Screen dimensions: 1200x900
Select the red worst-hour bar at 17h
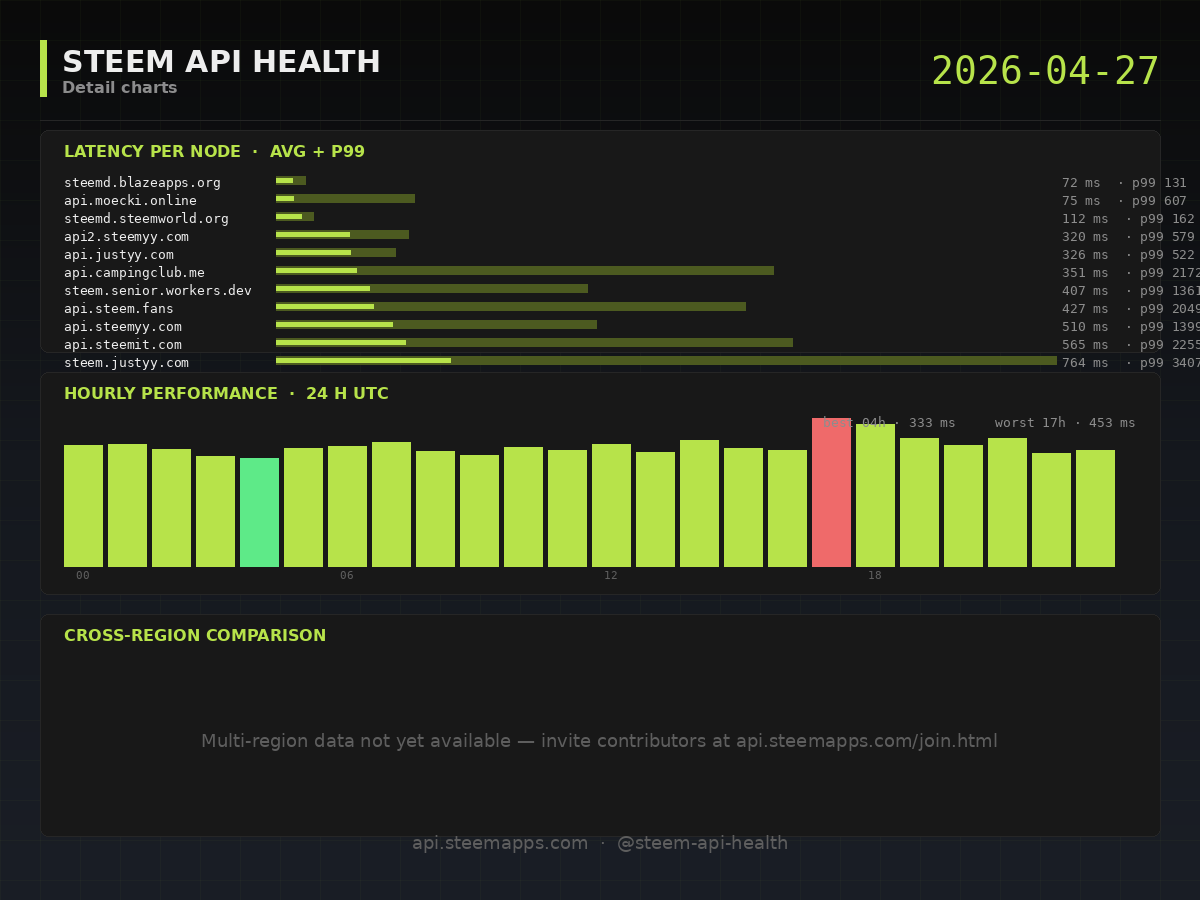(x=831, y=495)
